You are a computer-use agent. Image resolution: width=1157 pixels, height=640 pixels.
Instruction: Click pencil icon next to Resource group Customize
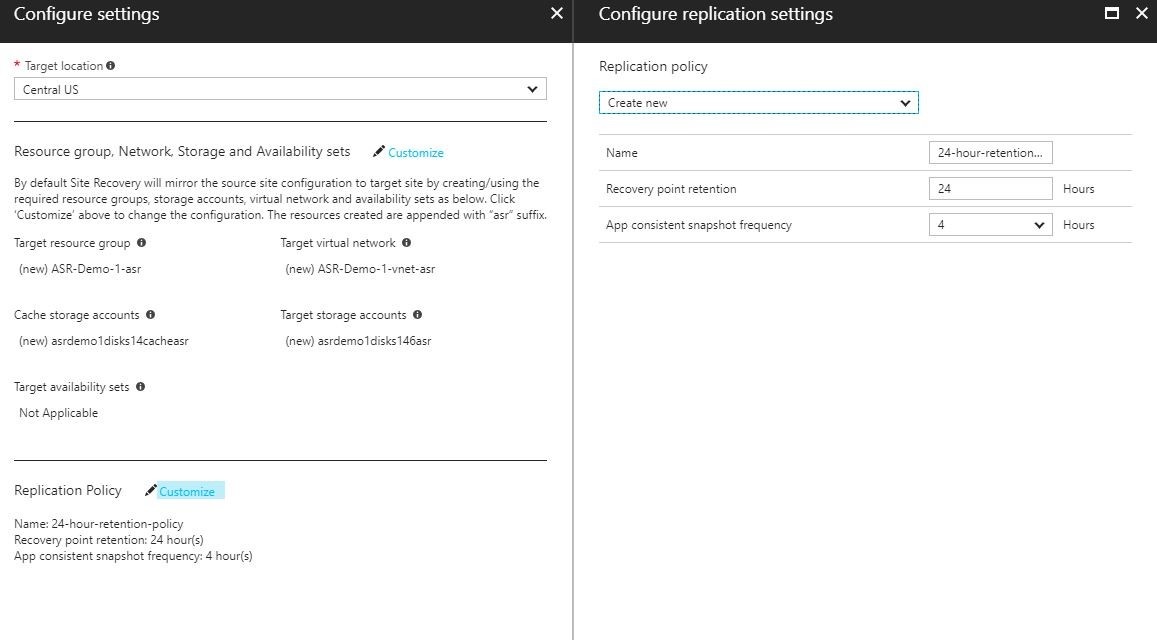point(379,151)
